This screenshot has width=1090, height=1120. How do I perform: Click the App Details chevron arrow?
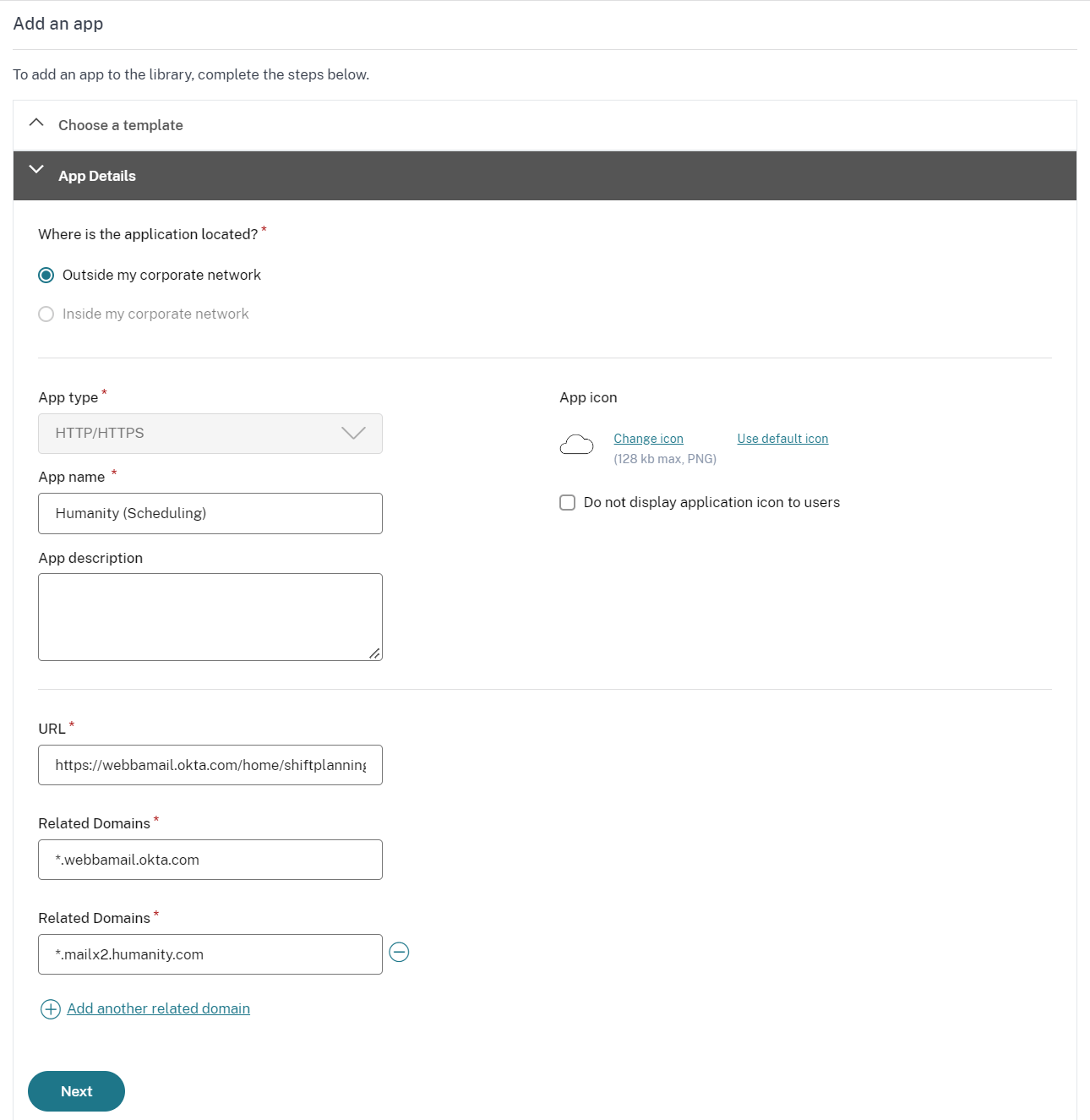click(36, 170)
